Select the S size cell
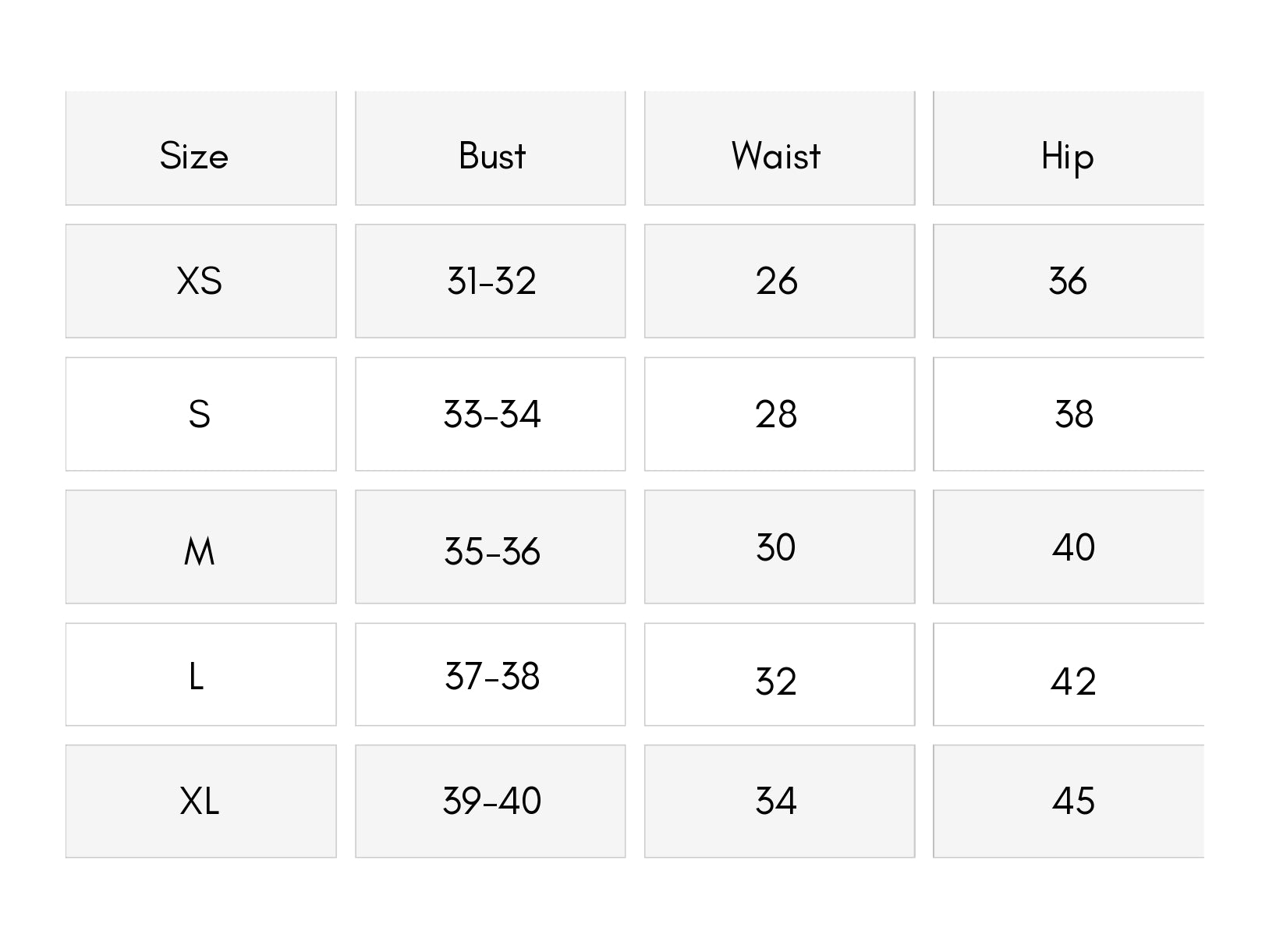 [200, 414]
